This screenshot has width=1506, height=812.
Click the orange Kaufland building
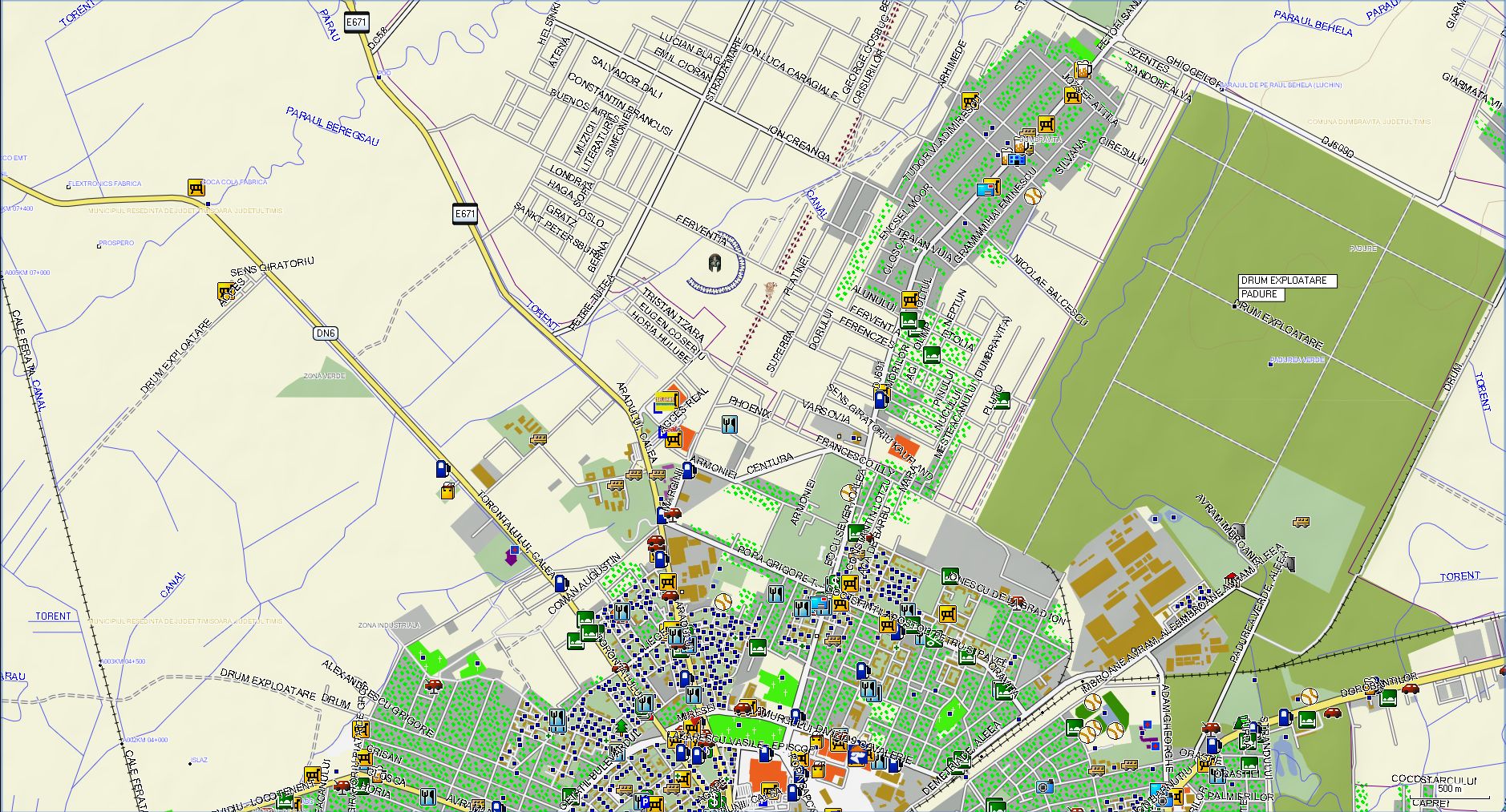point(905,447)
